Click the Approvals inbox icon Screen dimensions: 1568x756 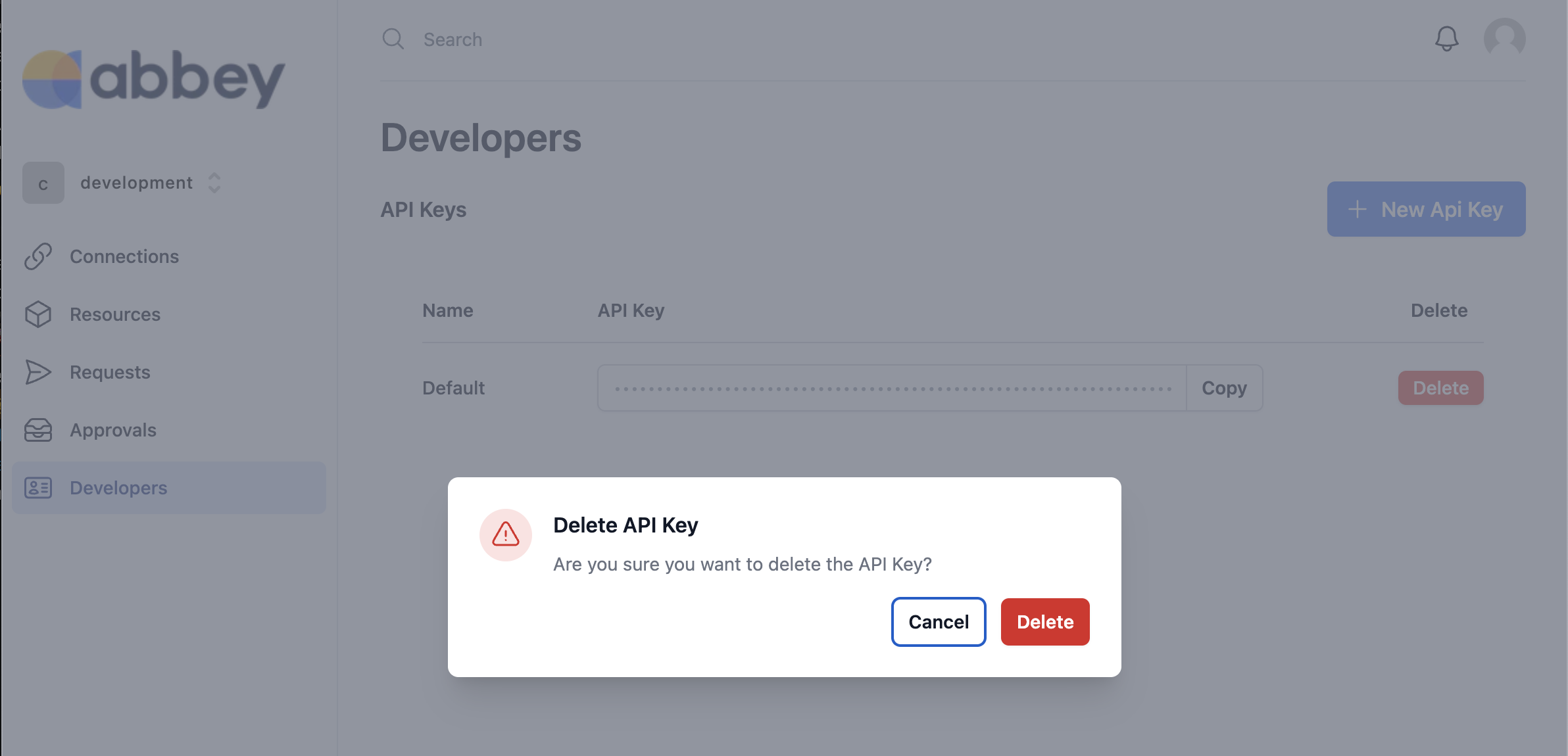pyautogui.click(x=38, y=430)
